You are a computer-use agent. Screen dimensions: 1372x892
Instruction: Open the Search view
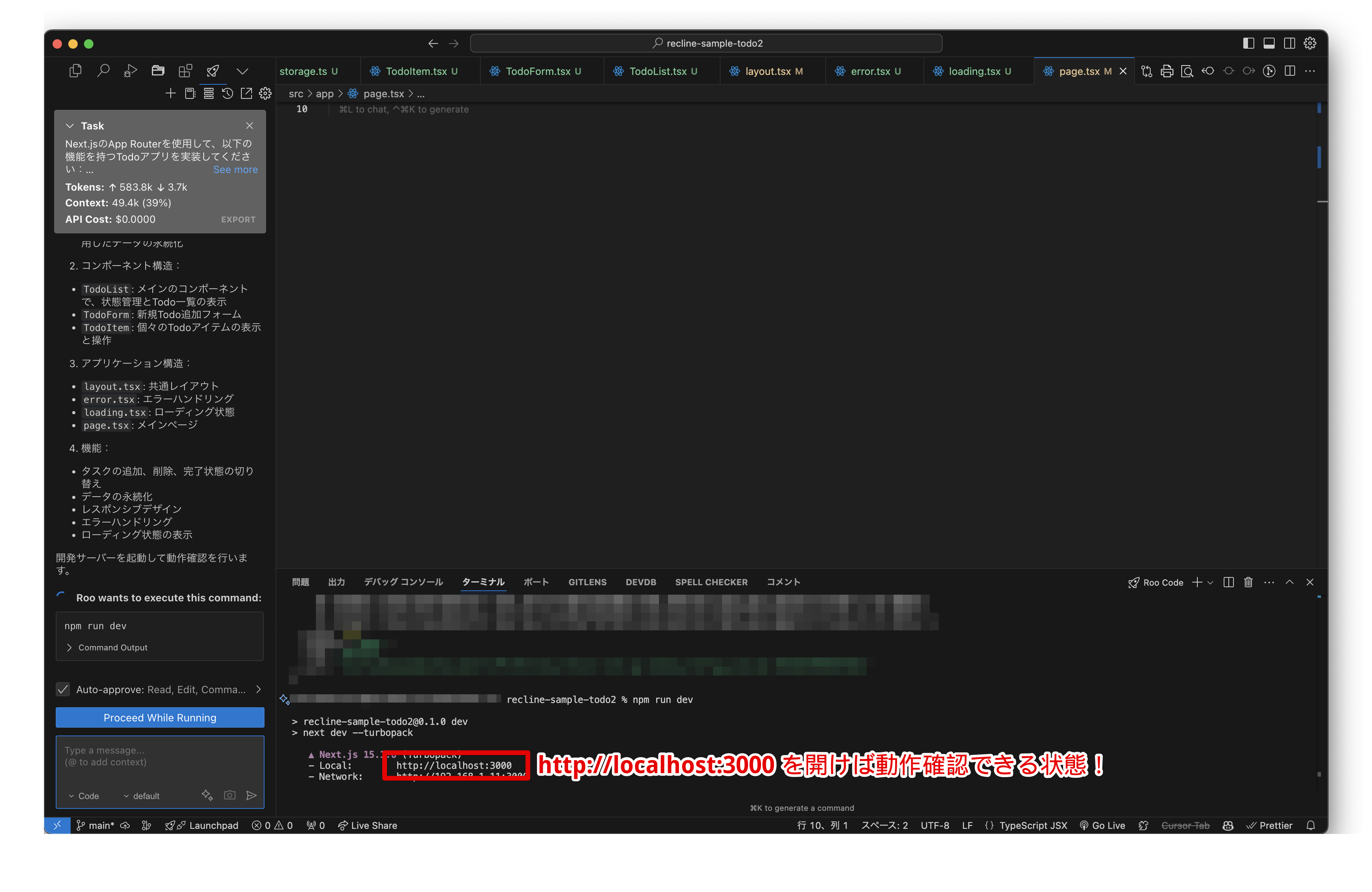103,71
